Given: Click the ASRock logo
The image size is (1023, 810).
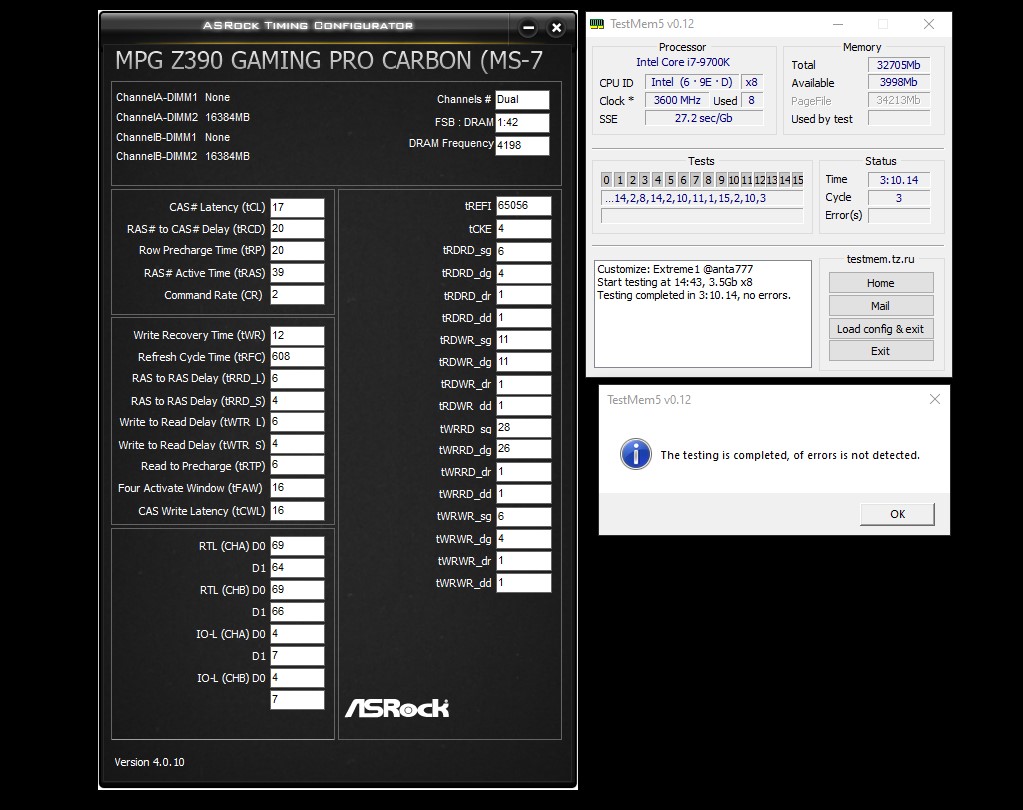Looking at the screenshot, I should point(397,708).
